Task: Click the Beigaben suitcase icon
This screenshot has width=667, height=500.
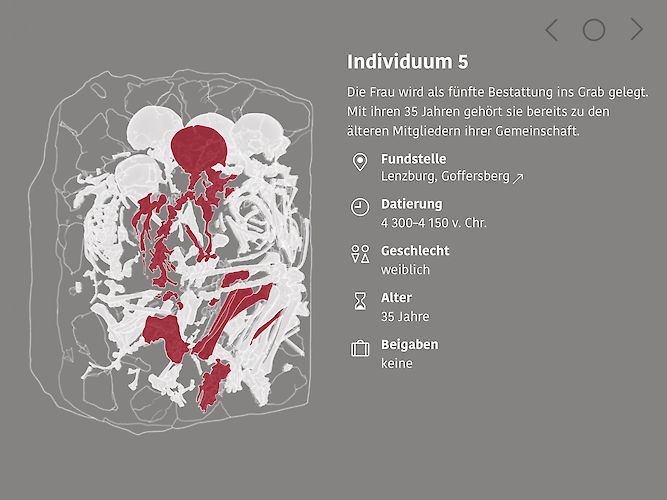Action: pos(360,348)
